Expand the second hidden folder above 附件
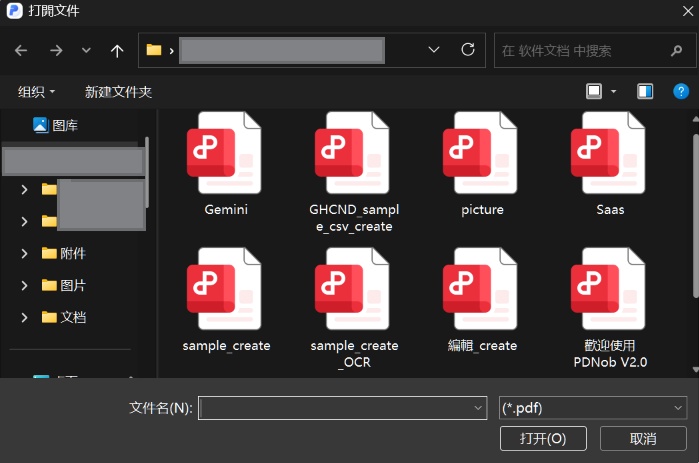 (x=24, y=221)
